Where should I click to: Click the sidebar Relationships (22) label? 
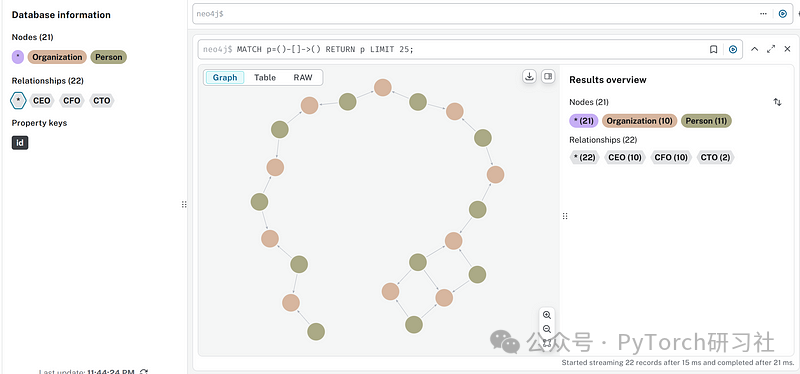(47, 81)
